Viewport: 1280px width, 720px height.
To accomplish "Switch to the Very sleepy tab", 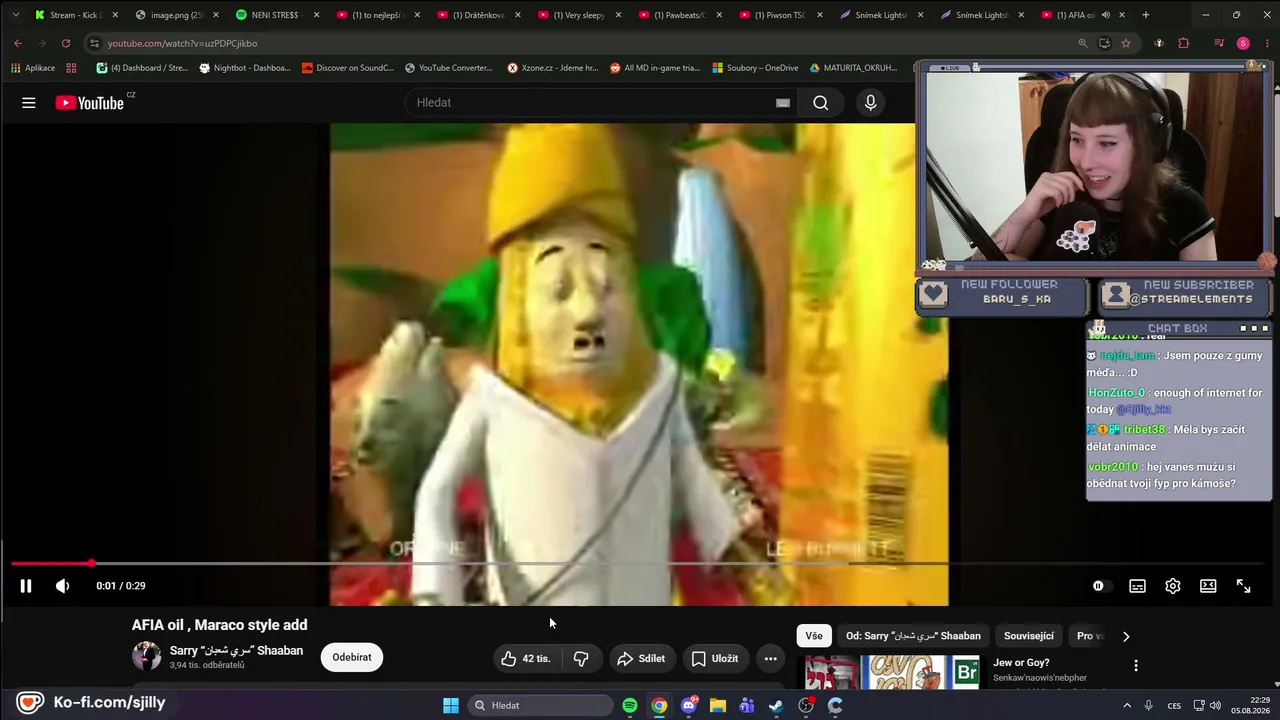I will tap(580, 15).
